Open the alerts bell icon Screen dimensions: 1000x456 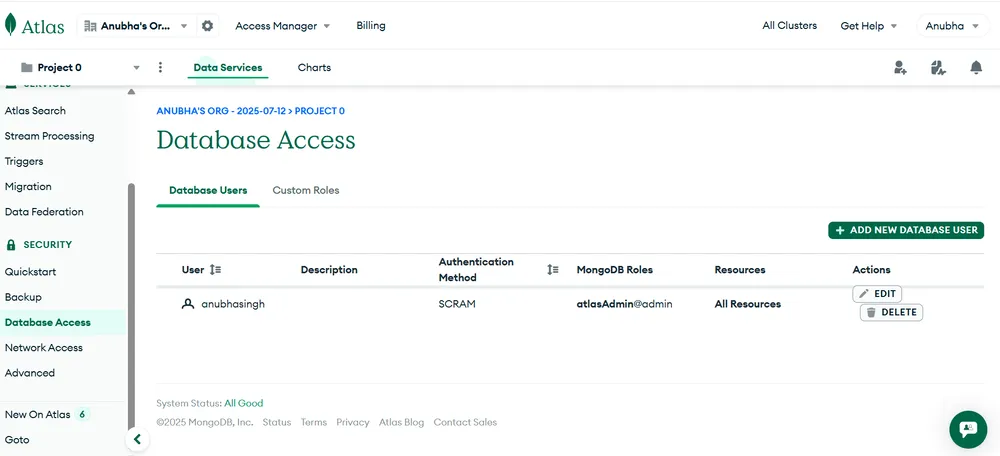coord(976,68)
